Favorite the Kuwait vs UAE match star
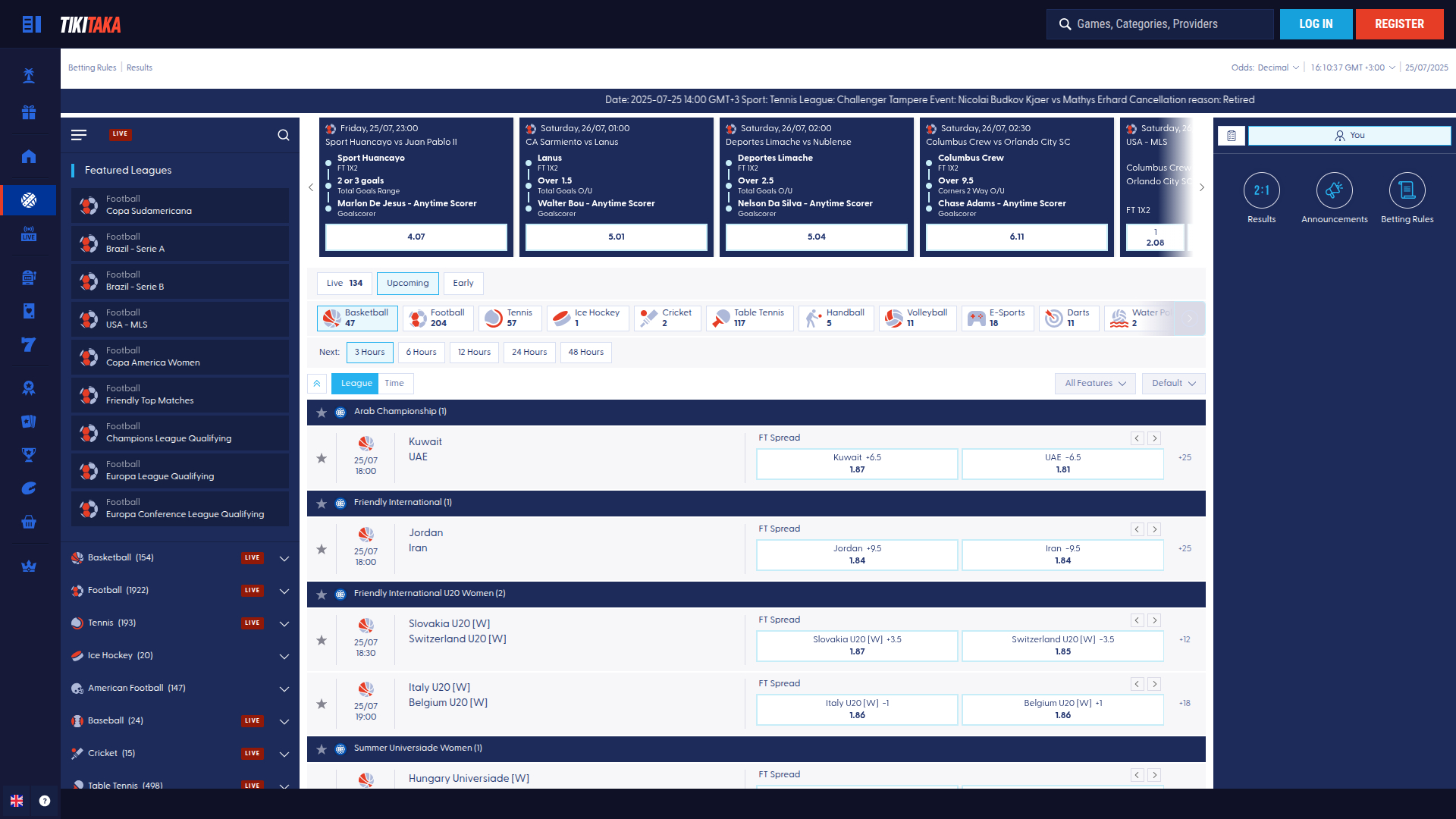Viewport: 1456px width, 819px height. click(x=322, y=458)
